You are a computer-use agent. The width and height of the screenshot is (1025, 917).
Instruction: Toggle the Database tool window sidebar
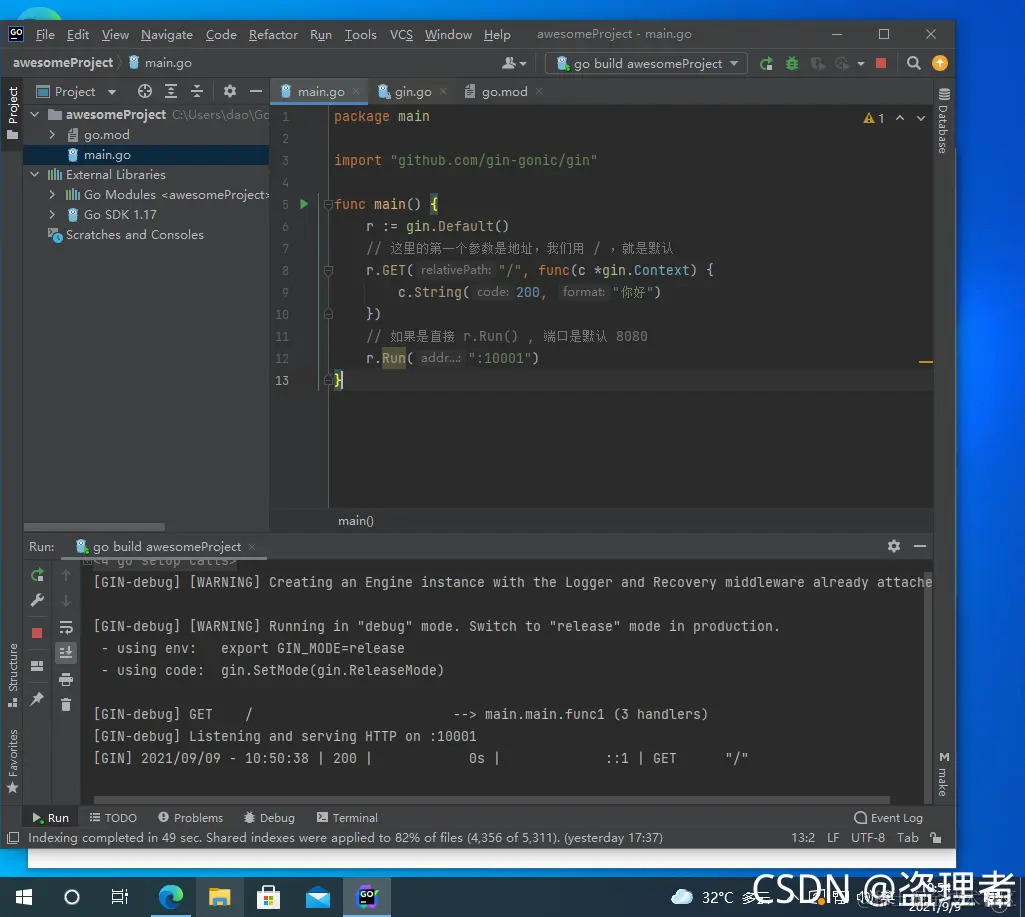(x=943, y=121)
